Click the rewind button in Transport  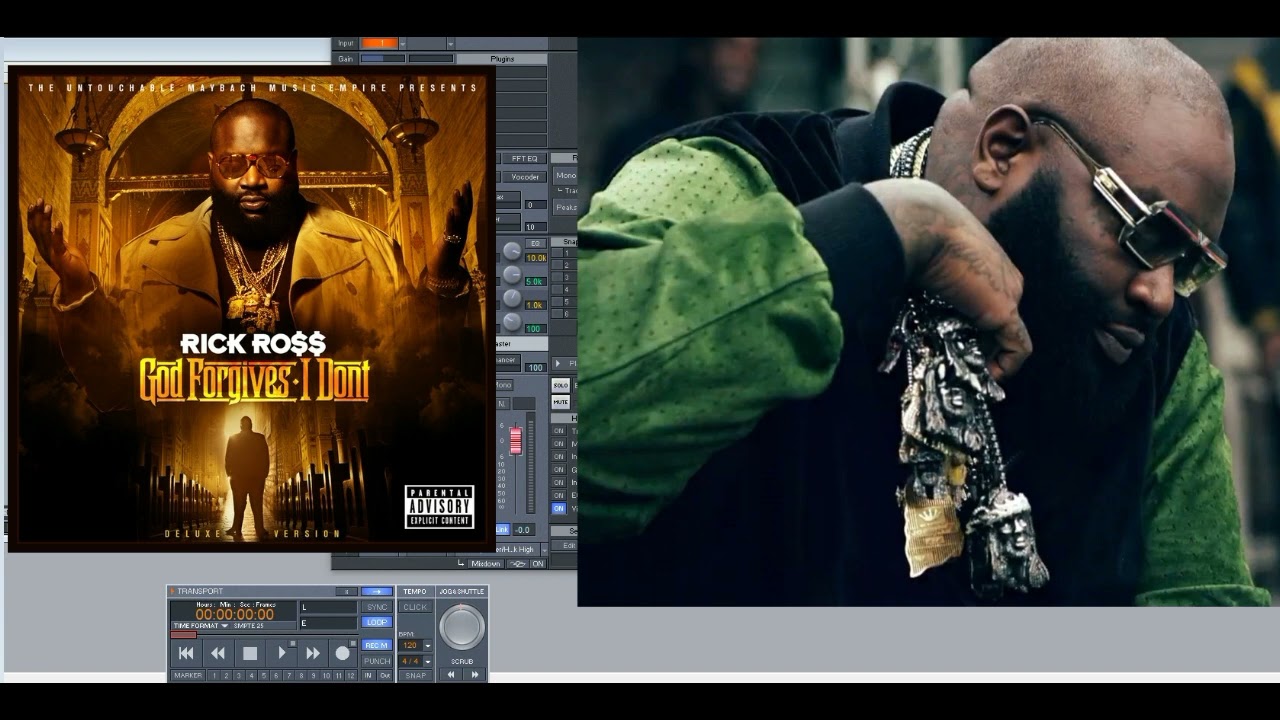coord(218,653)
